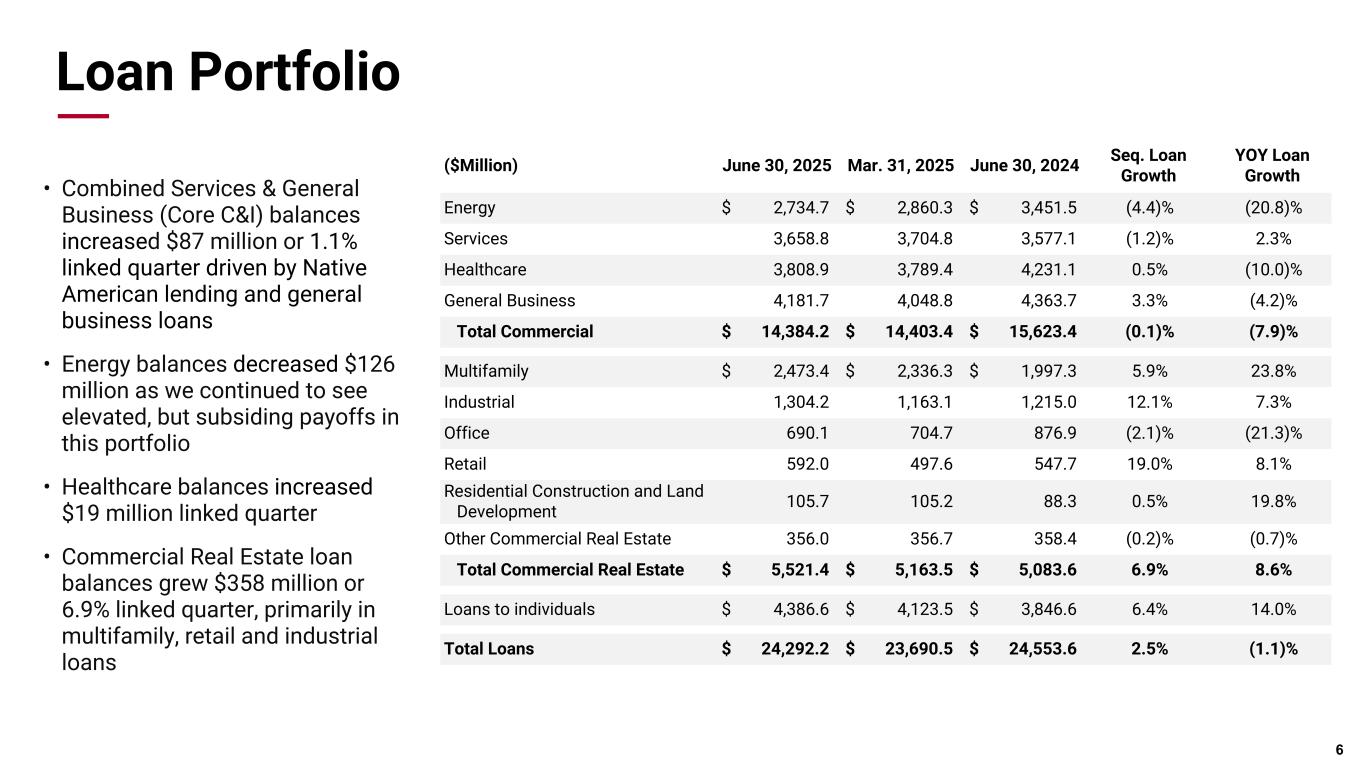Click the Seq. Loan Growth column header
The height and width of the screenshot is (769, 1365).
click(x=1148, y=166)
